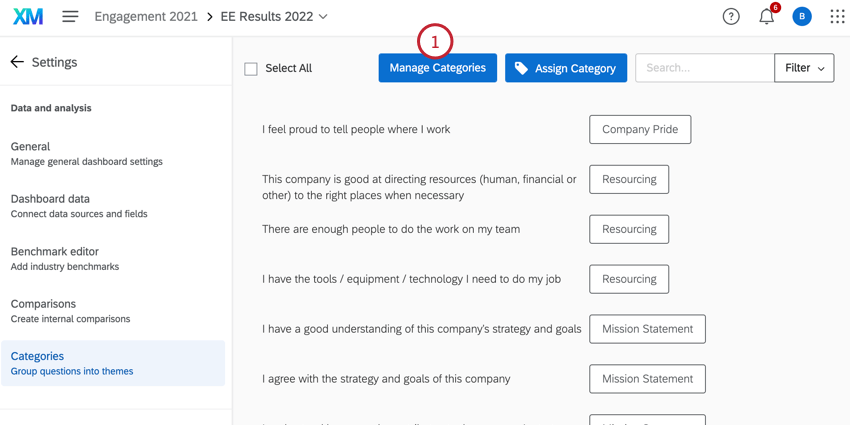Open the app switcher grid icon
The width and height of the screenshot is (850, 425).
(x=837, y=17)
